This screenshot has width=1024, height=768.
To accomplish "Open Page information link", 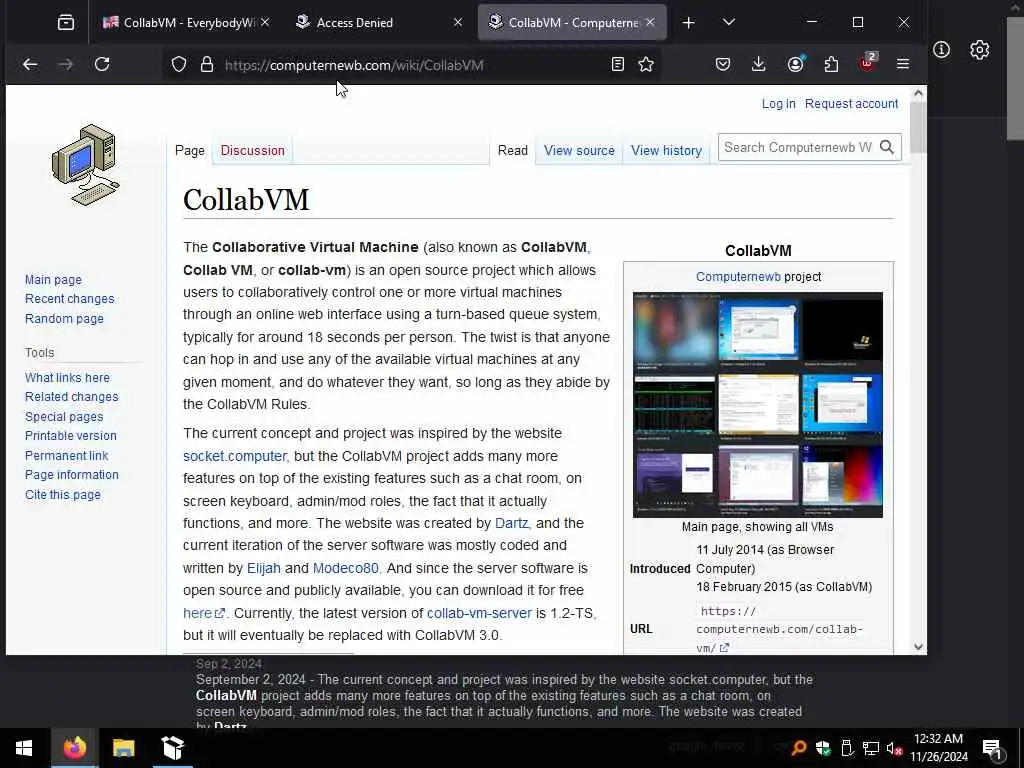I will tap(72, 475).
